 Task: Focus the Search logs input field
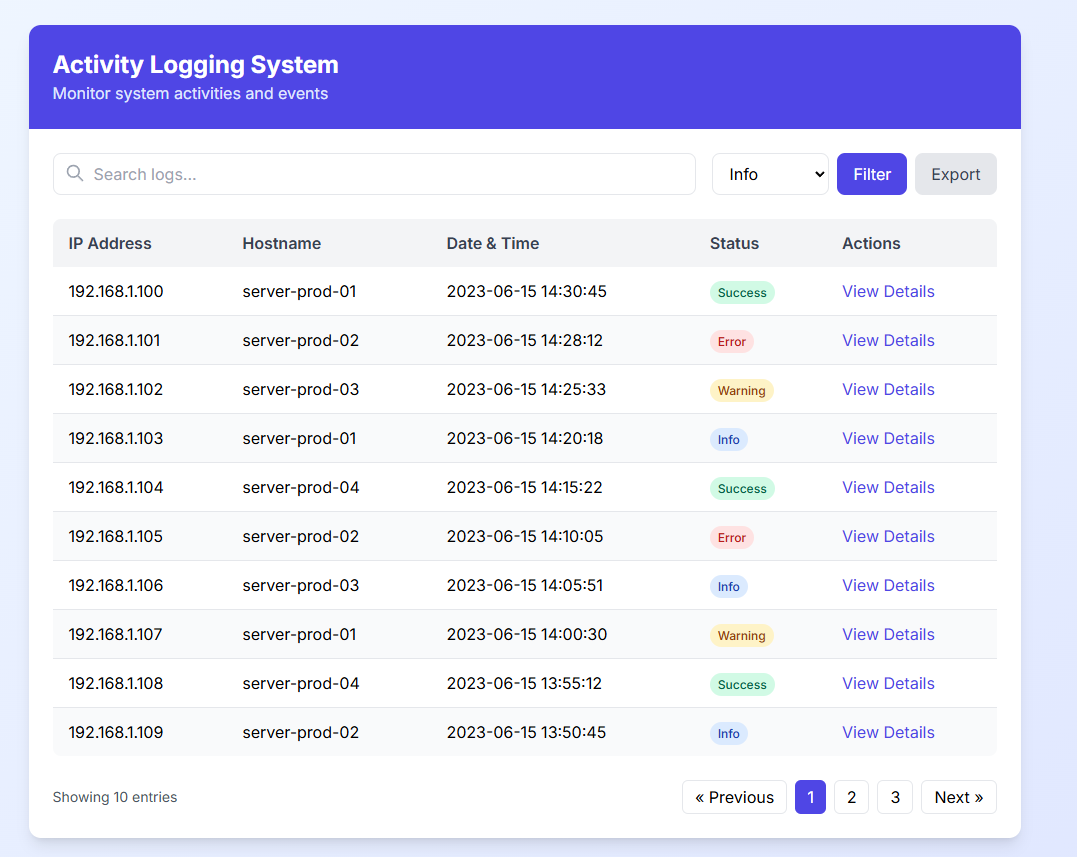click(374, 174)
